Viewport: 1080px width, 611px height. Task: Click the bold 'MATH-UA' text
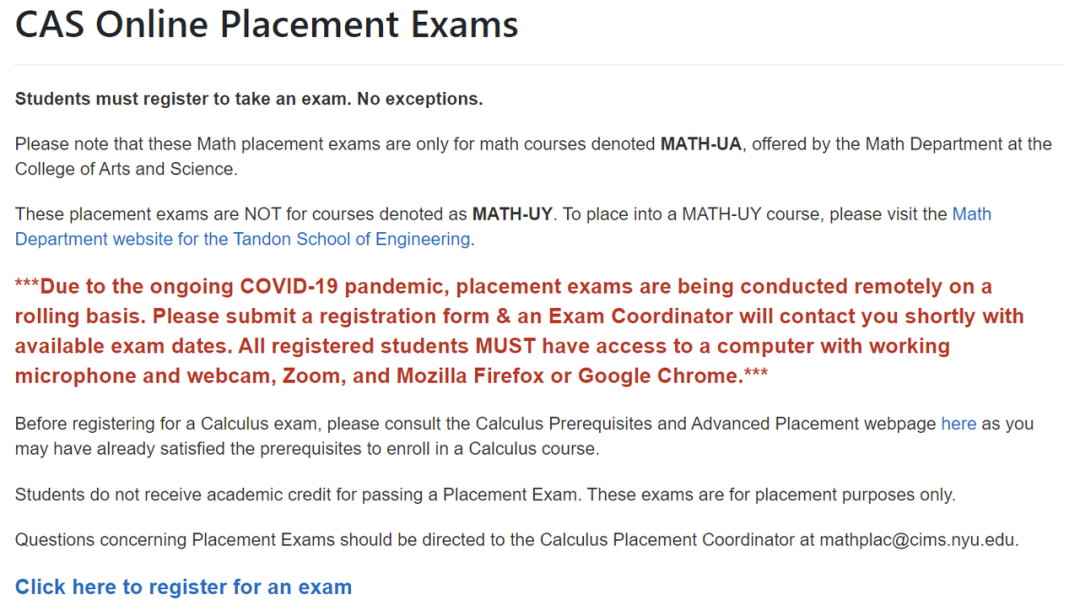point(700,144)
